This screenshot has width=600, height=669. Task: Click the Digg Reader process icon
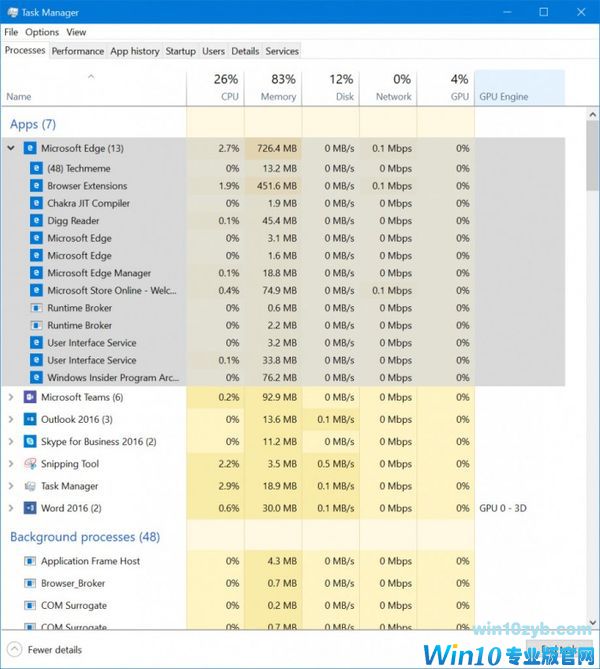tap(37, 221)
